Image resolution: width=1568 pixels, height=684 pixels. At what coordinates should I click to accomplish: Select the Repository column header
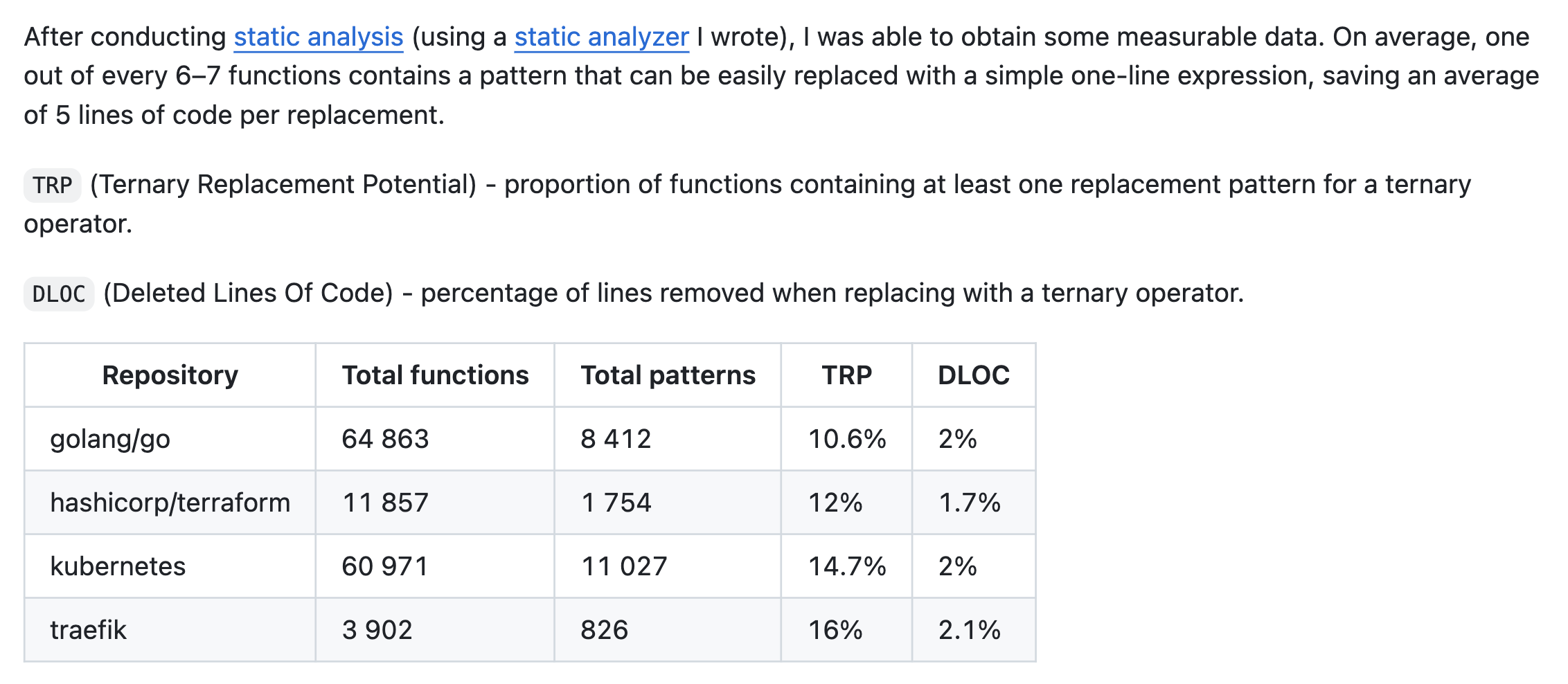(x=170, y=375)
